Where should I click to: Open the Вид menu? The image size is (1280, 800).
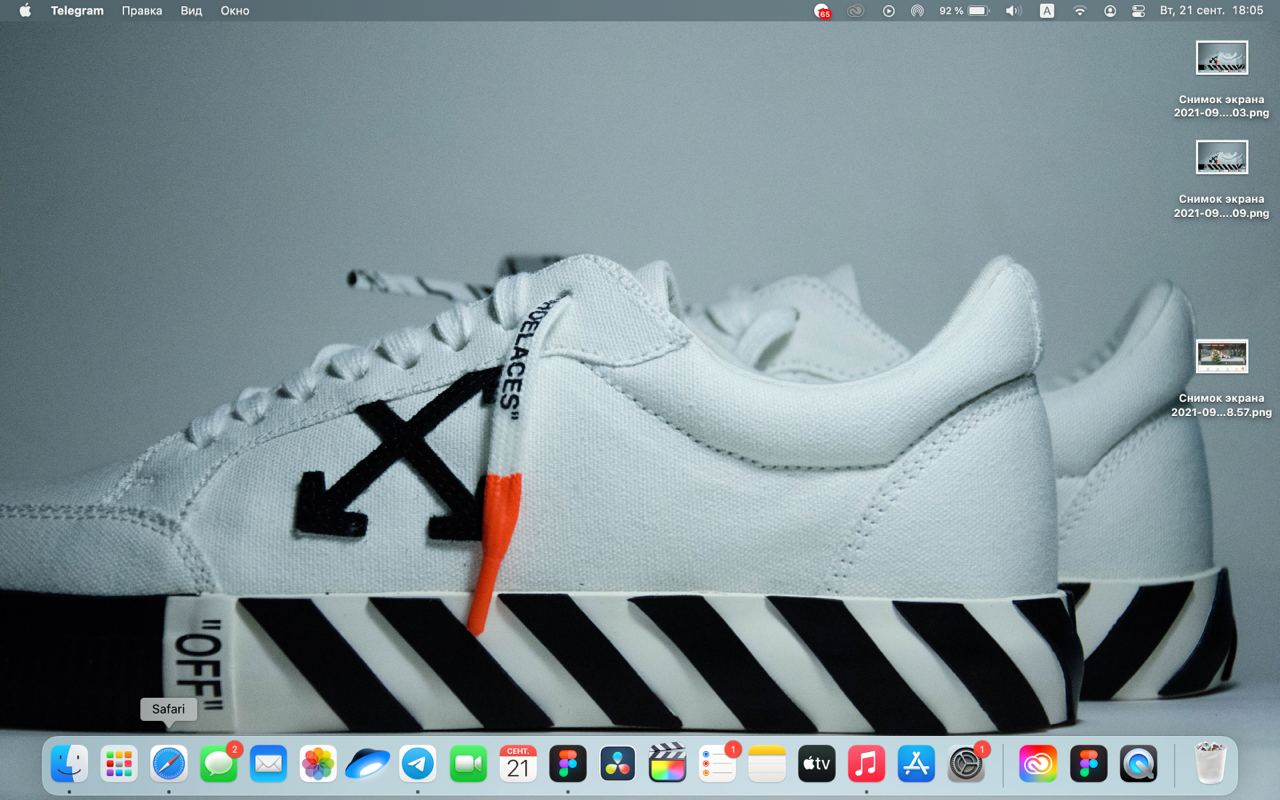[192, 11]
